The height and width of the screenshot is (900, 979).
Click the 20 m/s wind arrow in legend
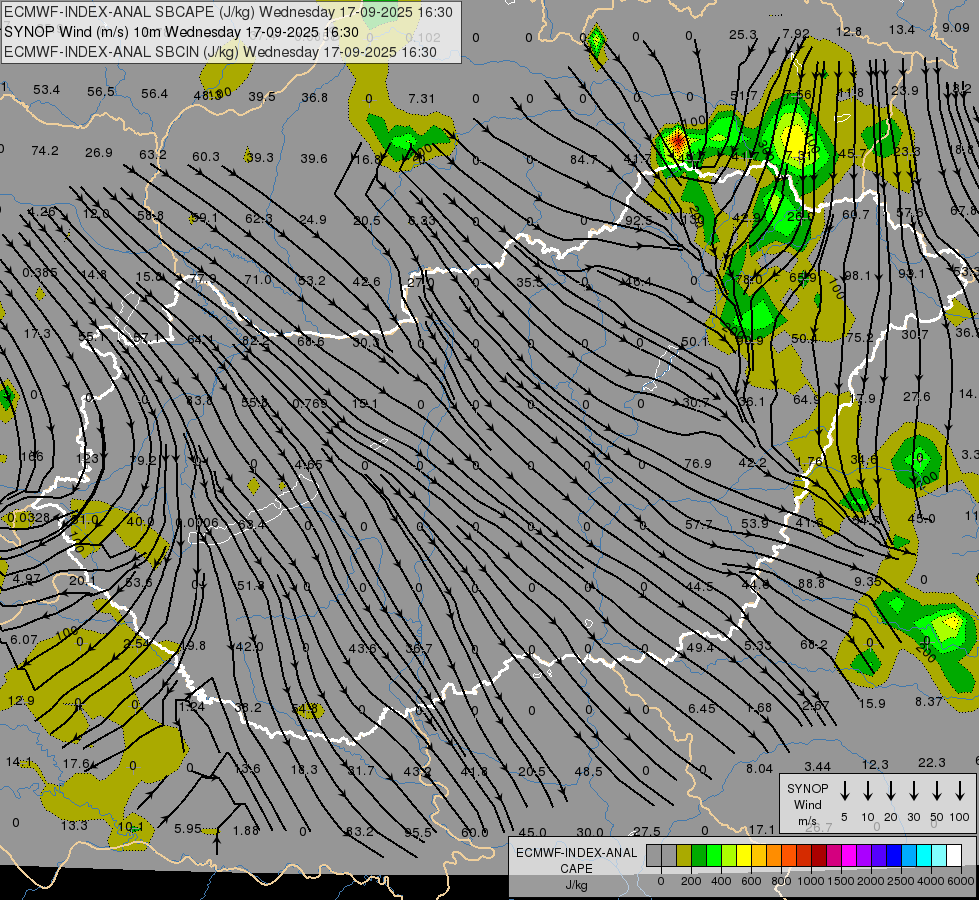890,791
